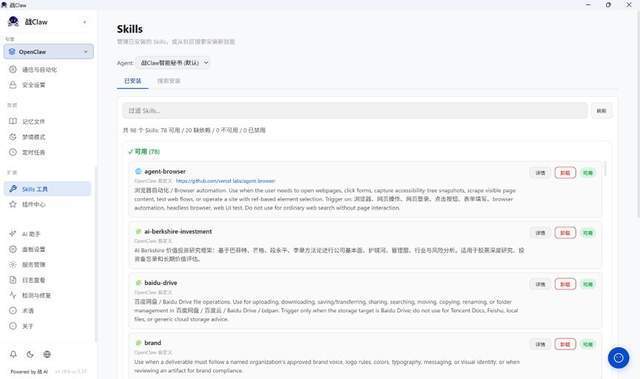This screenshot has width=640, height=379.
Task: Open the lock icon security settings item
Action: (x=47, y=85)
